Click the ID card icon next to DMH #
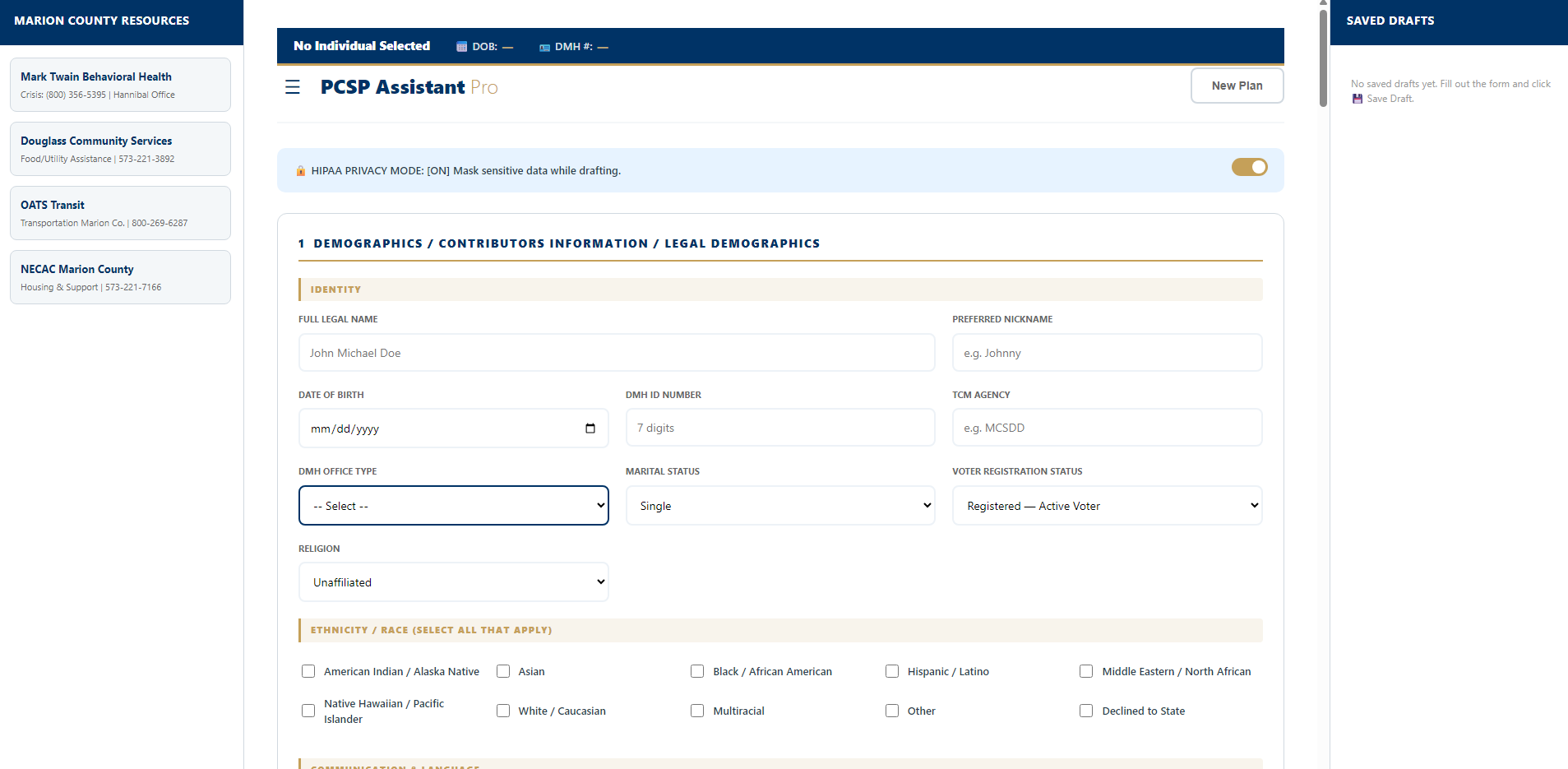This screenshot has height=769, width=1568. click(x=544, y=46)
